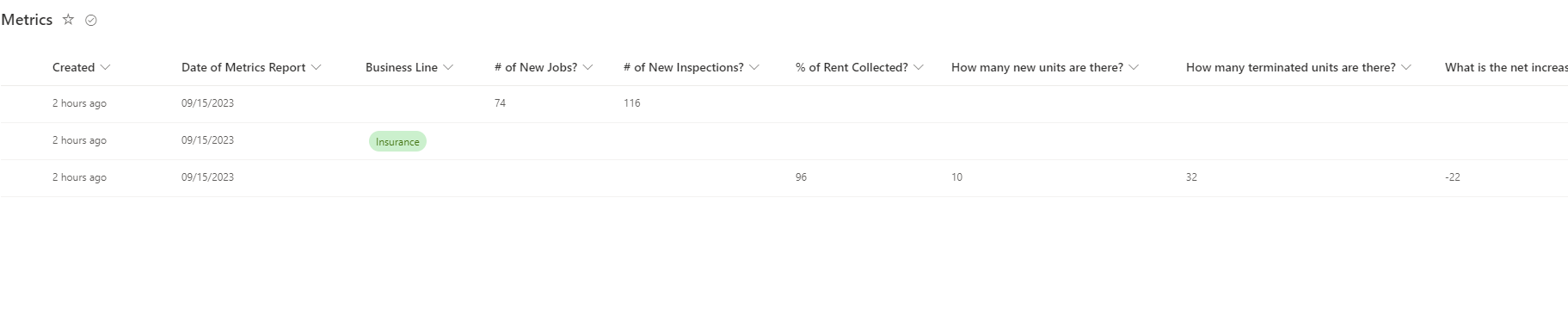1568x328 pixels.
Task: Open the # of New Inspections? column dropdown
Action: click(754, 68)
